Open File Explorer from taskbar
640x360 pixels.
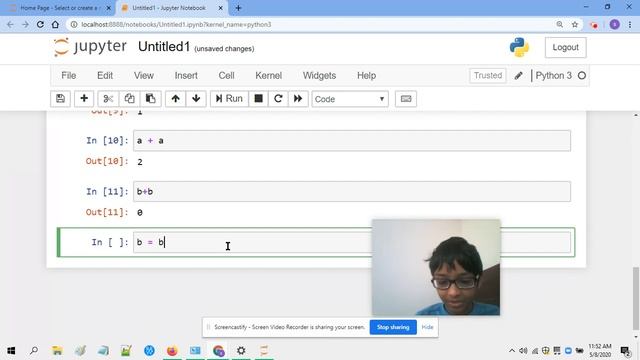[57, 351]
